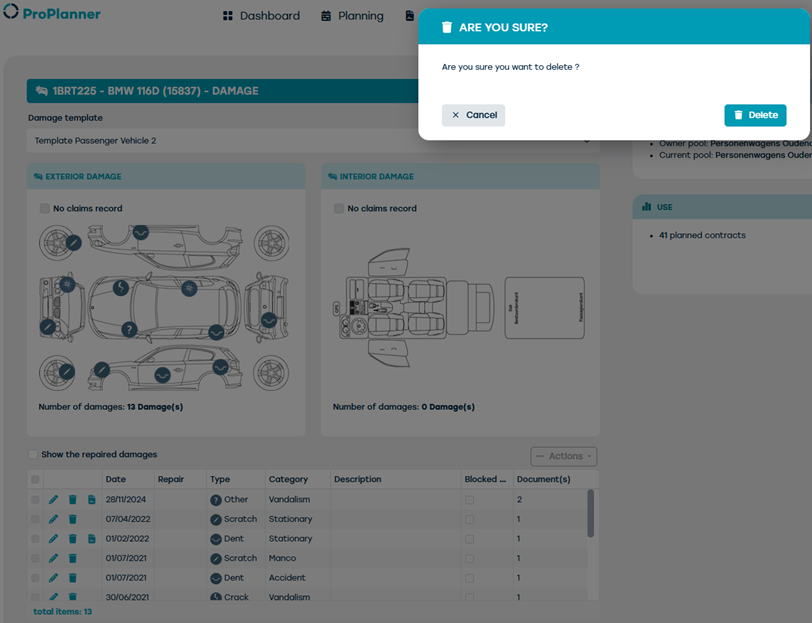812x623 pixels.
Task: Click the scratch marker on bottom-left wheel
Action: (x=66, y=371)
